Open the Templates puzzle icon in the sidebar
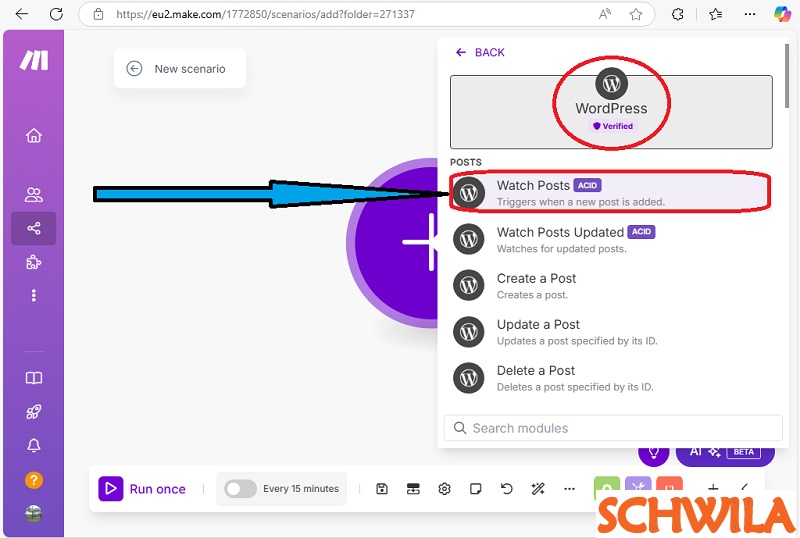This screenshot has width=800, height=538. (34, 262)
